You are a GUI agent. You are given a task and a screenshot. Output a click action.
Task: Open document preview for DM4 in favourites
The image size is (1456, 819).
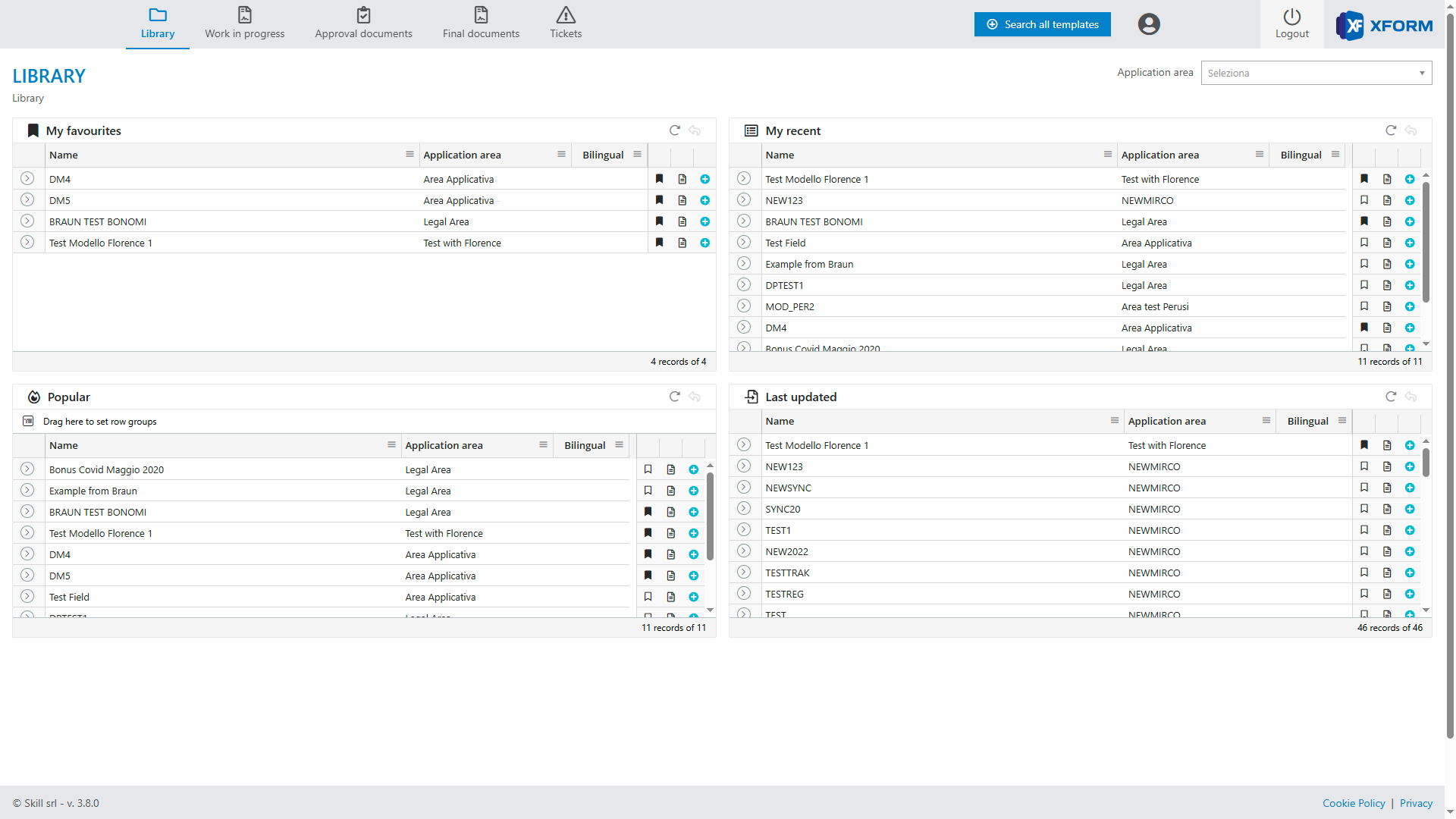pos(682,179)
